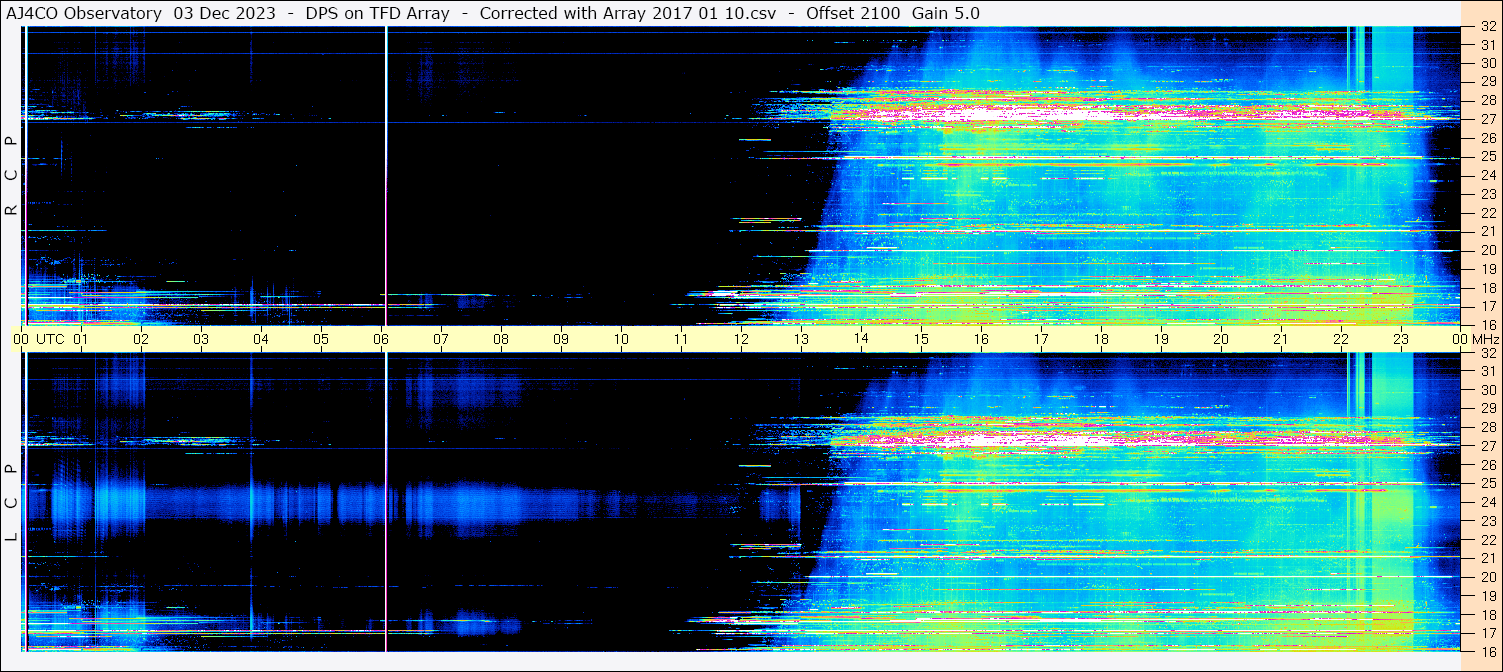Pick the '06' hour label on the UTC axis
Image resolution: width=1503 pixels, height=672 pixels.
(381, 339)
